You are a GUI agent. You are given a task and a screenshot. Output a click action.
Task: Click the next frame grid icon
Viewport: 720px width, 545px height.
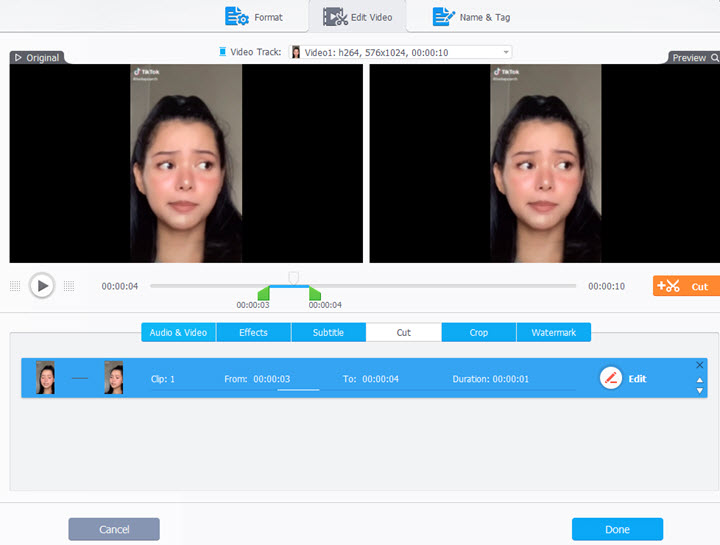point(68,286)
